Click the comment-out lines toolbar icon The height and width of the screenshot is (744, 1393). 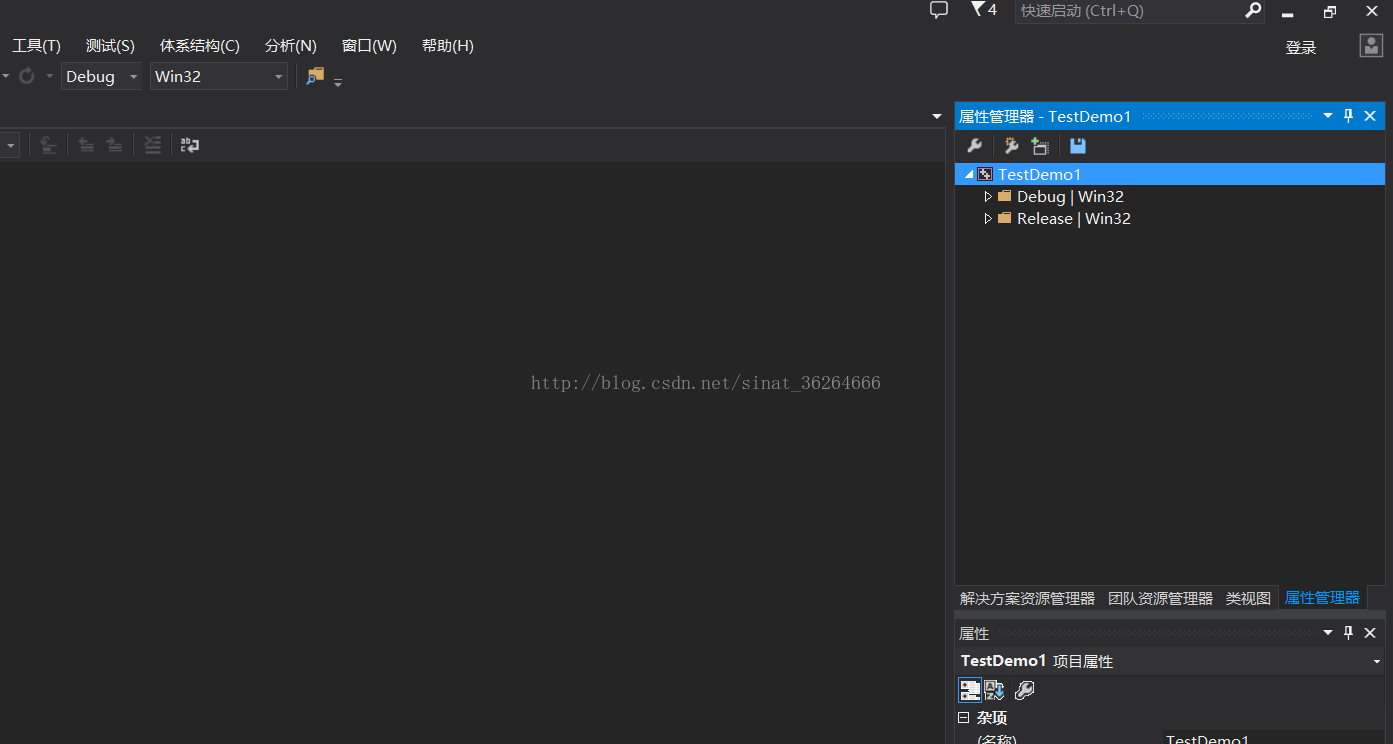click(x=152, y=145)
